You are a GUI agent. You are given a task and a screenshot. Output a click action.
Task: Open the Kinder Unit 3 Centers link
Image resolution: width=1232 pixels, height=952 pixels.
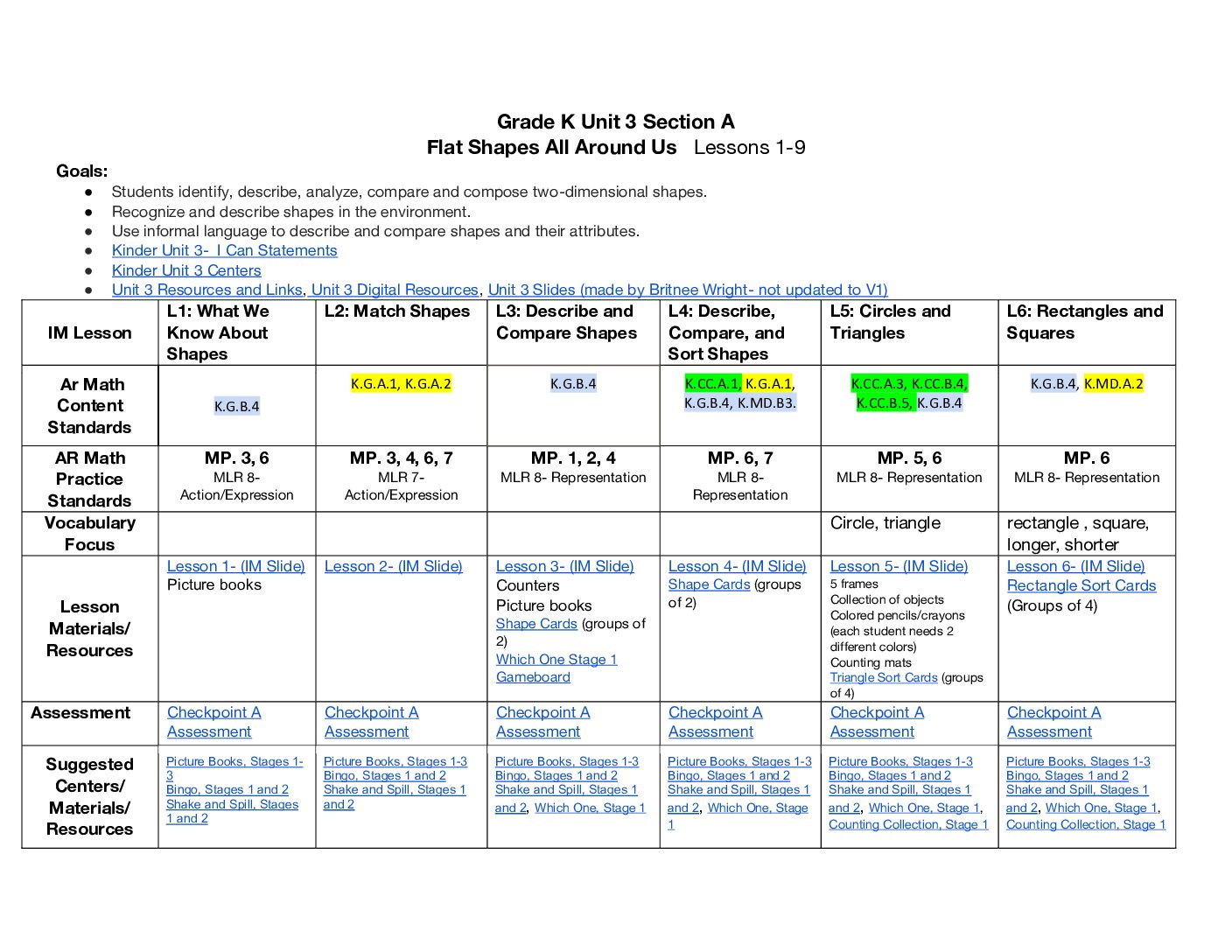(186, 270)
